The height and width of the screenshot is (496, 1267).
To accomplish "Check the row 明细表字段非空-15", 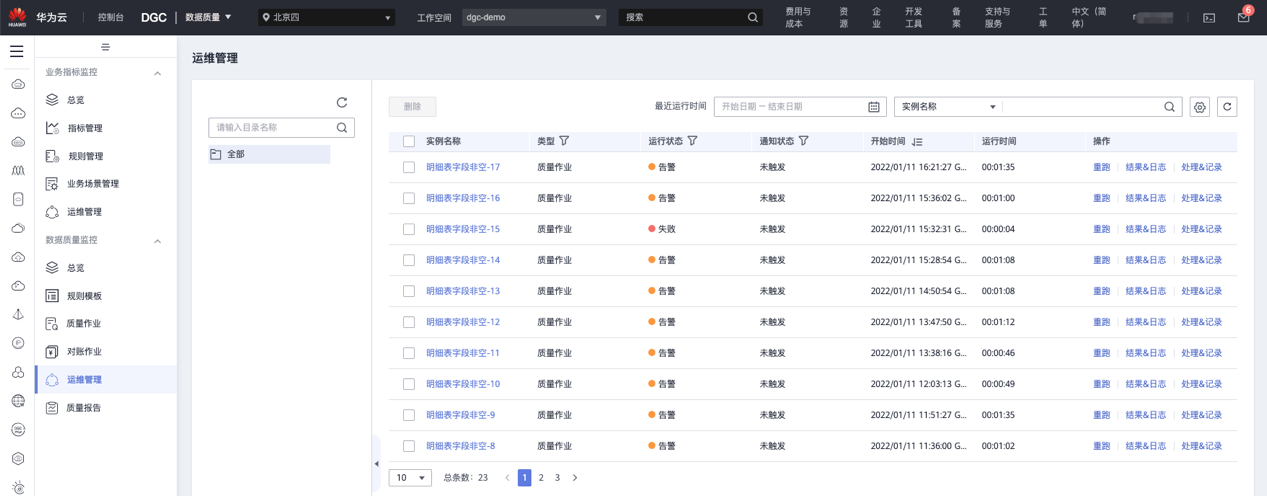I will click(x=409, y=229).
